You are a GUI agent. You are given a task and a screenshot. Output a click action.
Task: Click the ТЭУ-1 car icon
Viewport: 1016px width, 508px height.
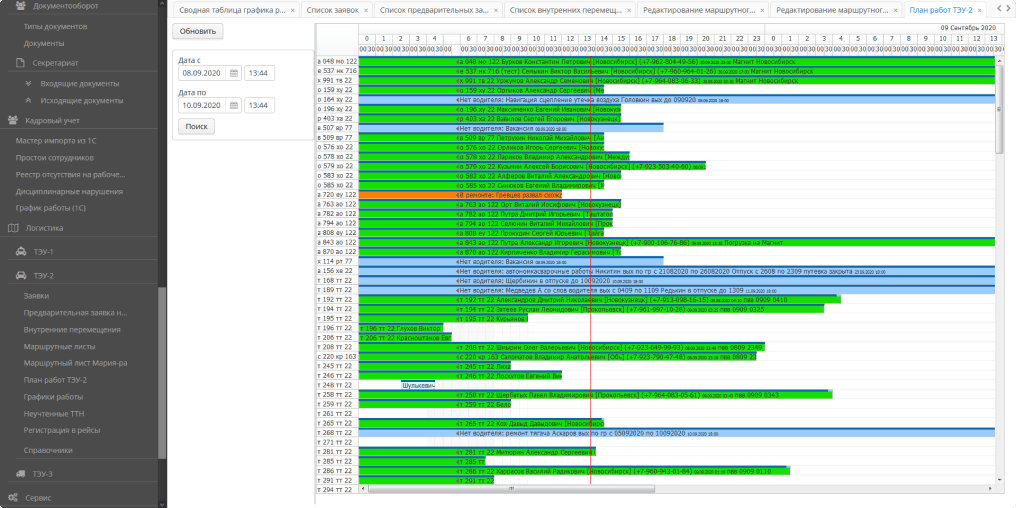20,251
